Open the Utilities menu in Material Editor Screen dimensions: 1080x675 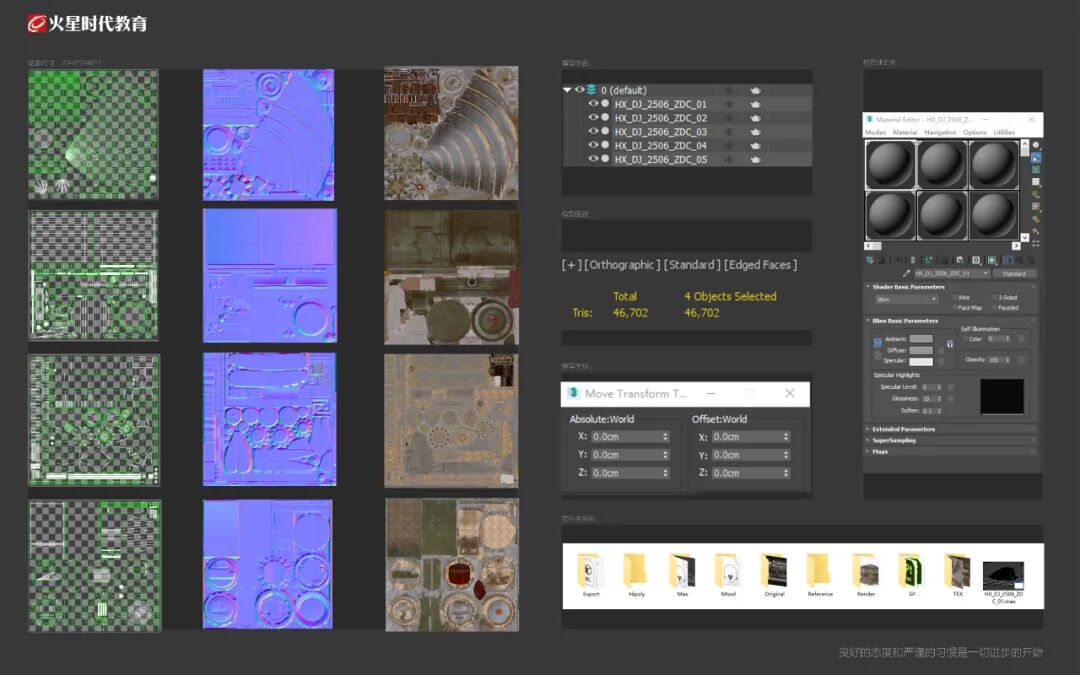(1004, 132)
